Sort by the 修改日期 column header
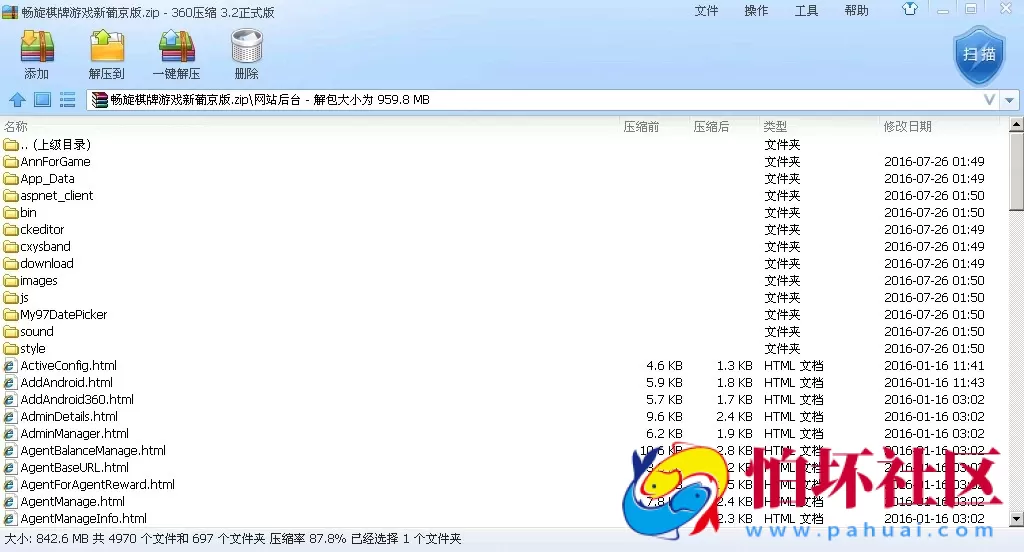1024x552 pixels. click(907, 127)
